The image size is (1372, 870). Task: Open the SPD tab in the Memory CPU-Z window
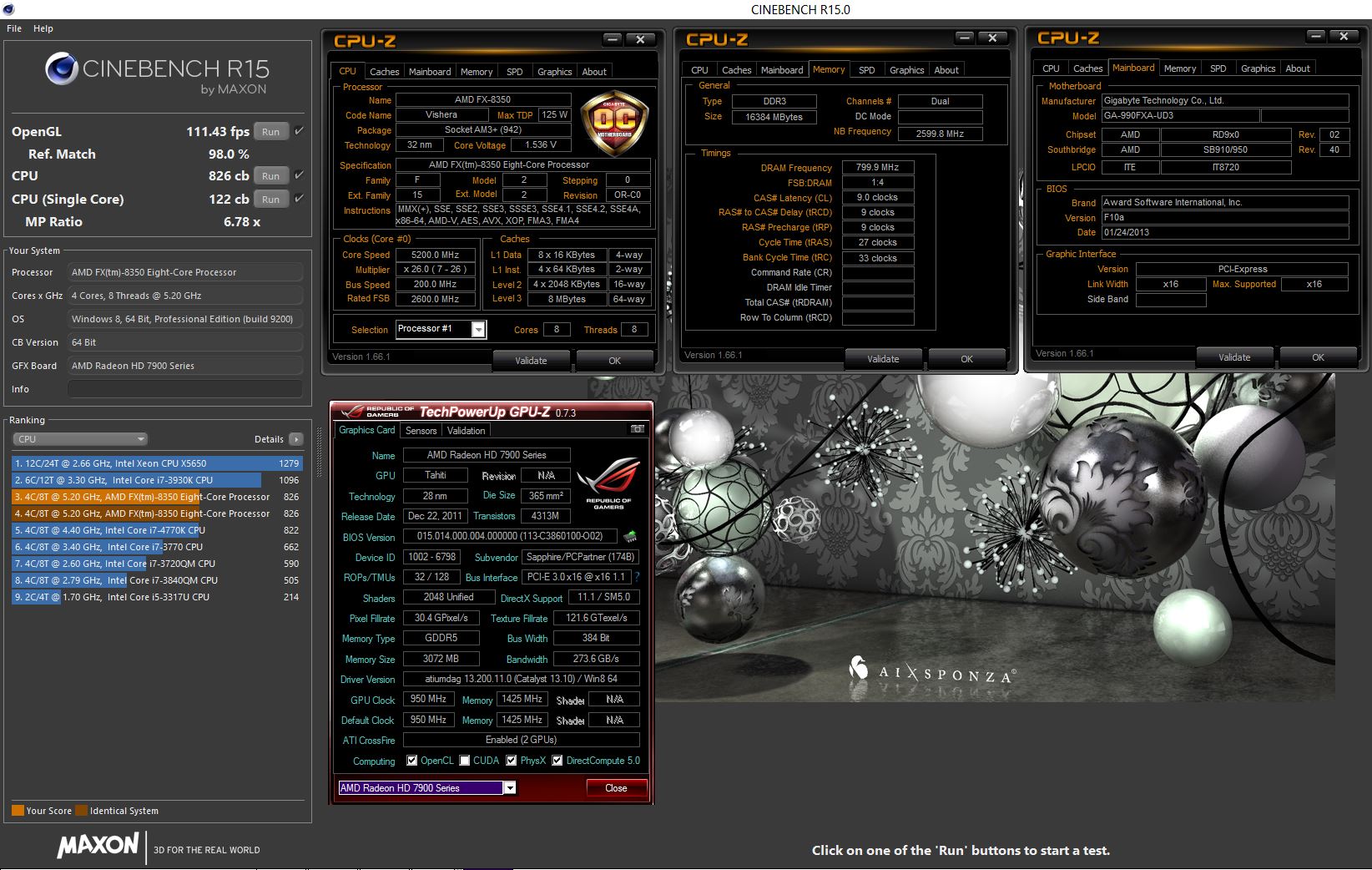(867, 70)
